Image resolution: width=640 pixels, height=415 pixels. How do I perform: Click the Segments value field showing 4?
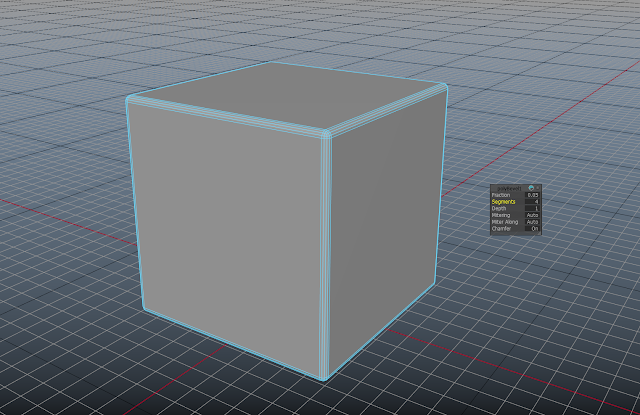[532, 202]
